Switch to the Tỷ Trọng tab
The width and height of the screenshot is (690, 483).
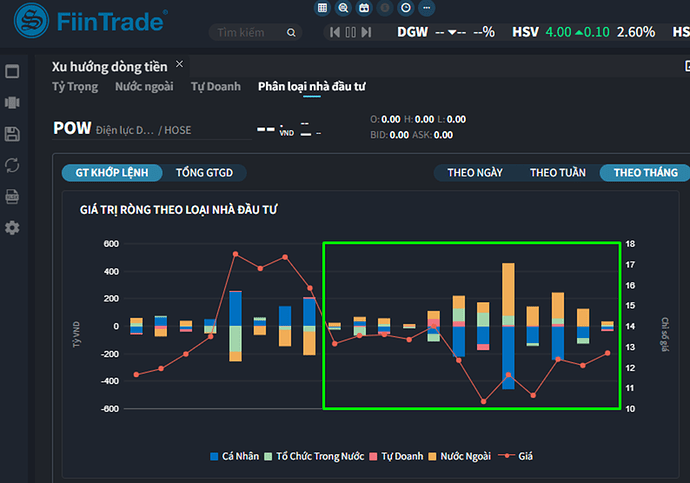[75, 87]
